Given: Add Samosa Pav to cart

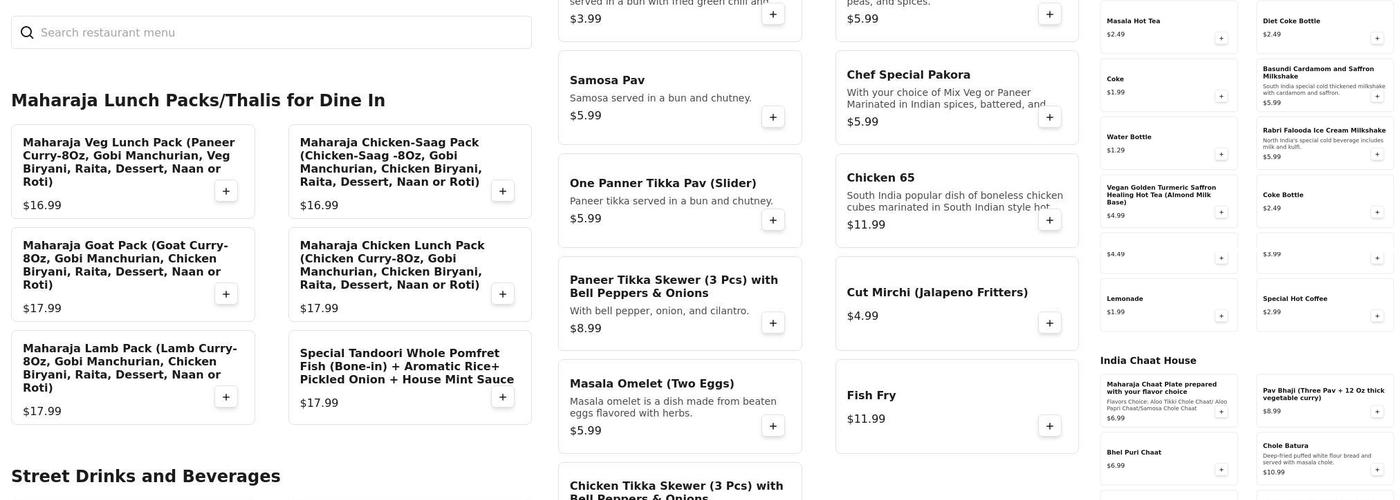Looking at the screenshot, I should (773, 117).
